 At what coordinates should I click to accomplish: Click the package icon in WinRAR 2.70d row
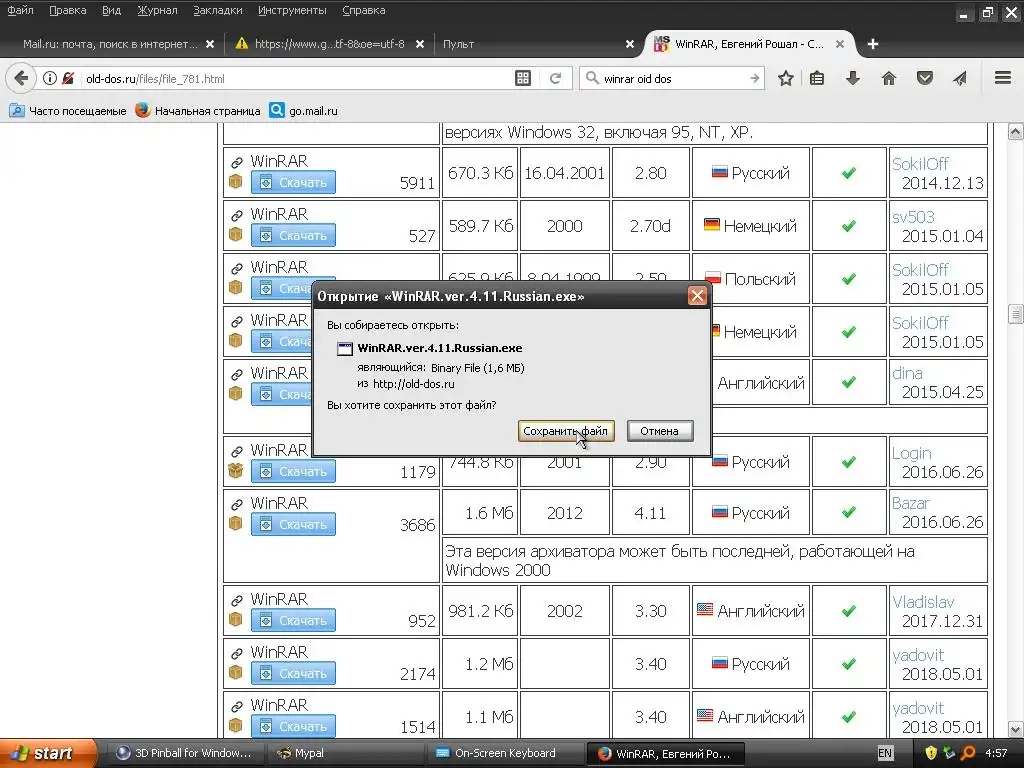pos(236,234)
